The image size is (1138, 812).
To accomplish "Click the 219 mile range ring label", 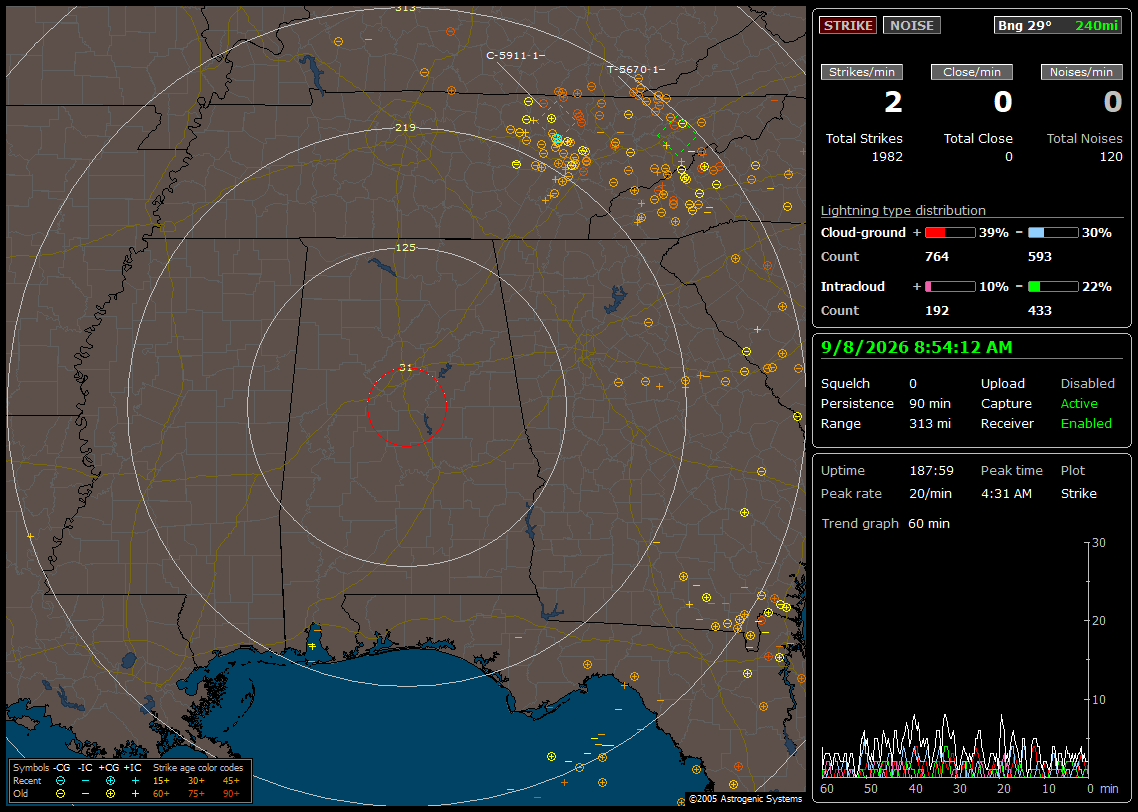I will coord(405,128).
